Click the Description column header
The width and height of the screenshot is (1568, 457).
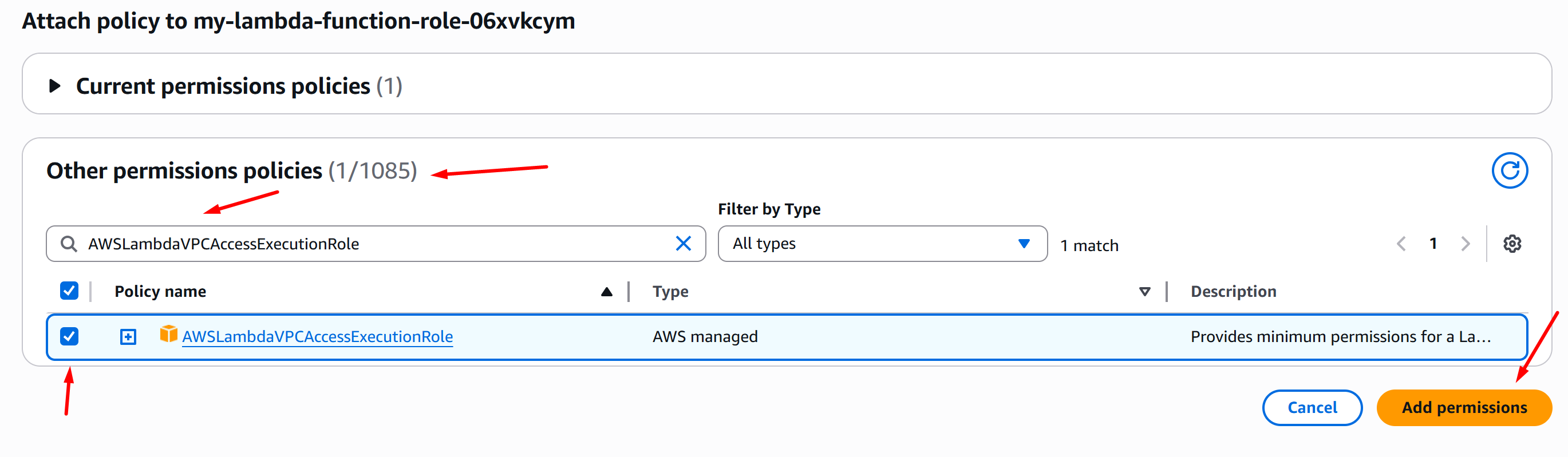1233,292
